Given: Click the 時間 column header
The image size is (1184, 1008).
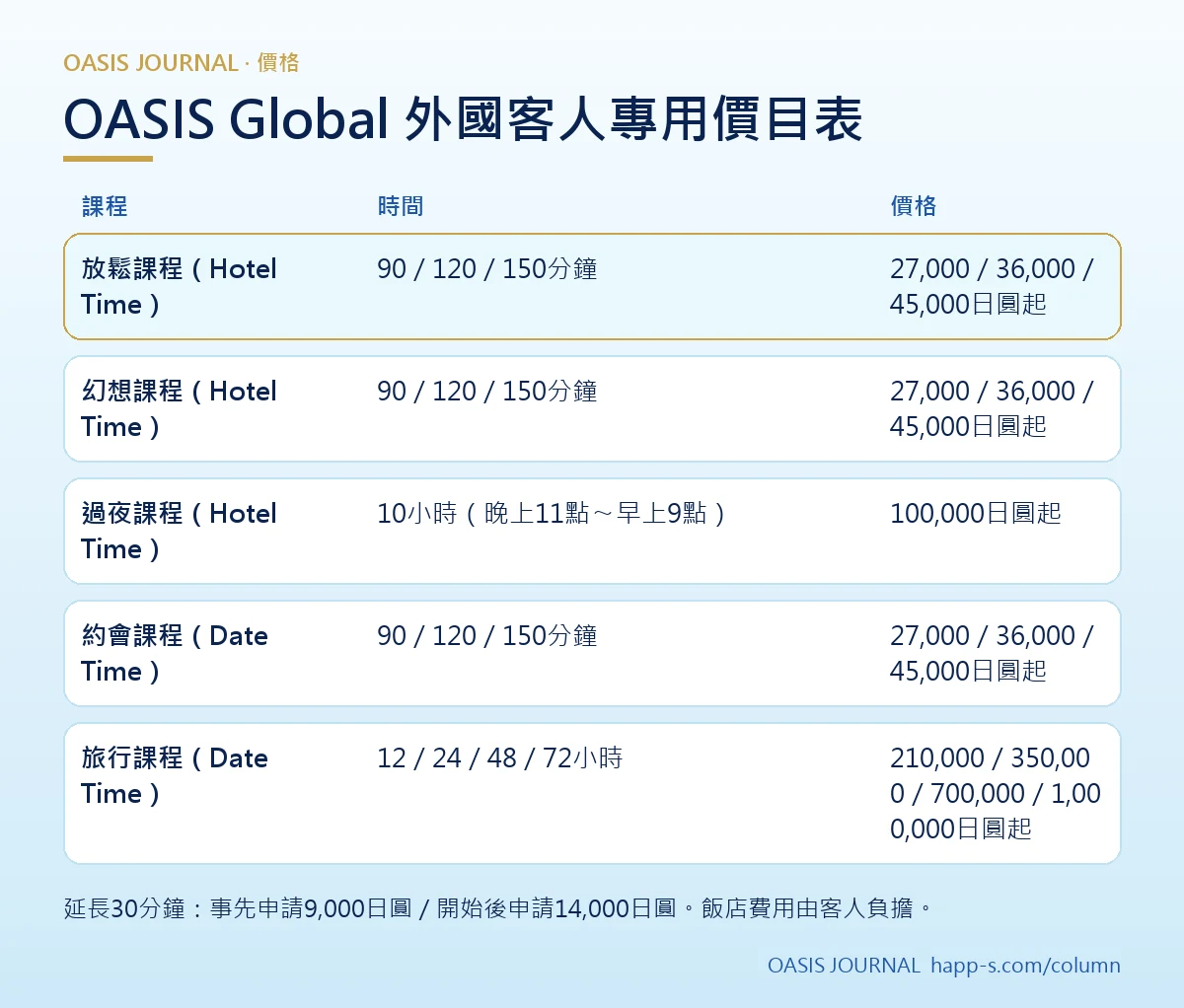Looking at the screenshot, I should pyautogui.click(x=401, y=206).
